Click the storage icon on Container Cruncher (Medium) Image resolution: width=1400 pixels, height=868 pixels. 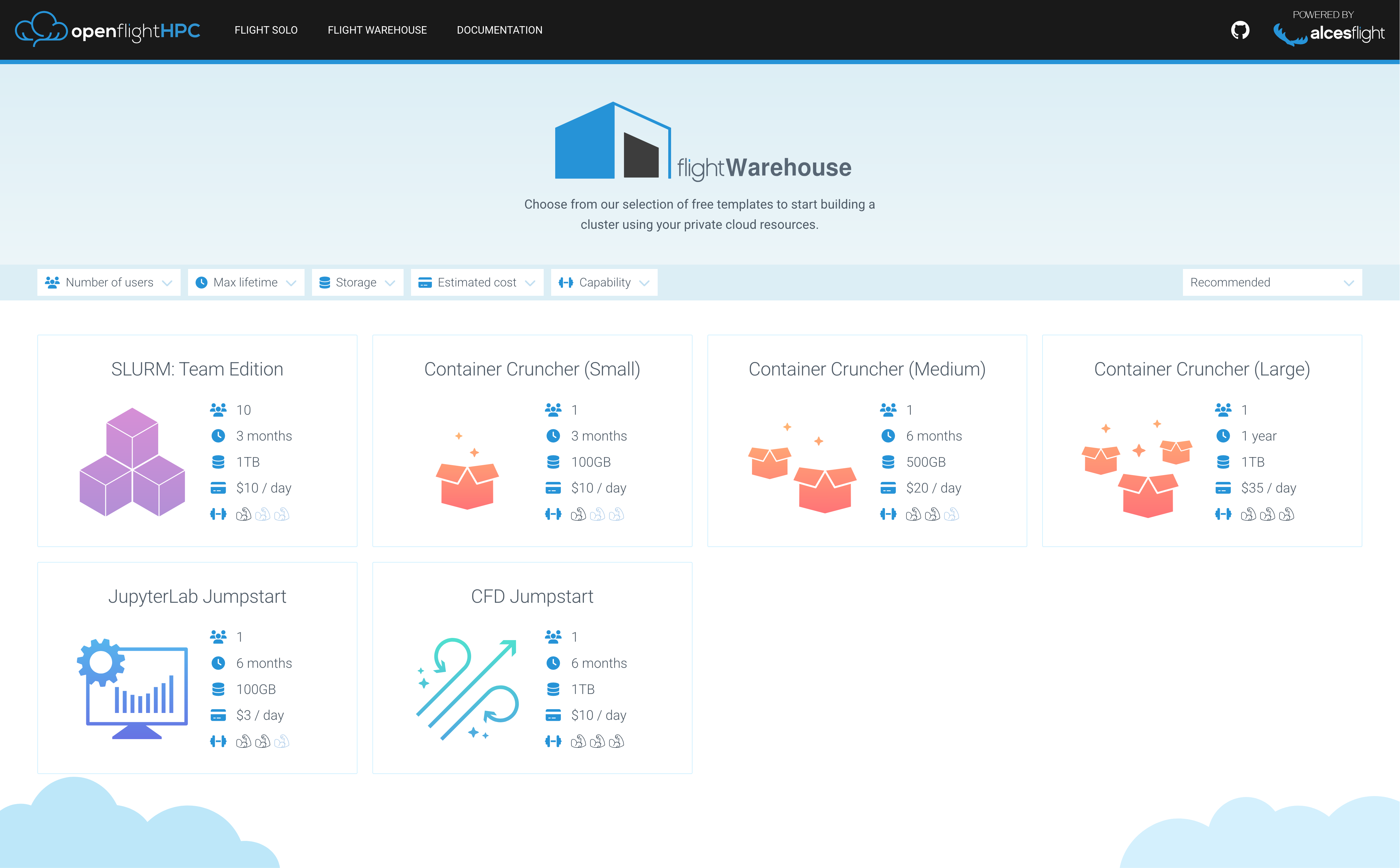coord(889,462)
